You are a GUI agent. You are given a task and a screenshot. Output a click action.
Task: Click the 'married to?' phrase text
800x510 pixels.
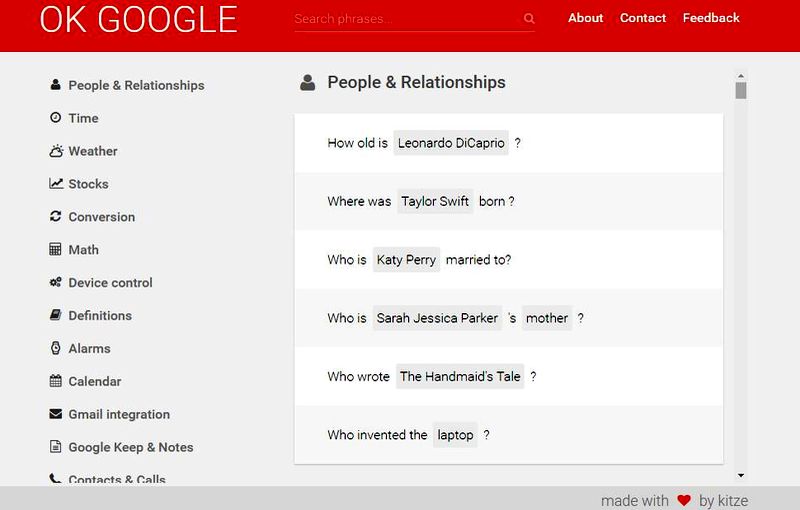pyautogui.click(x=479, y=260)
